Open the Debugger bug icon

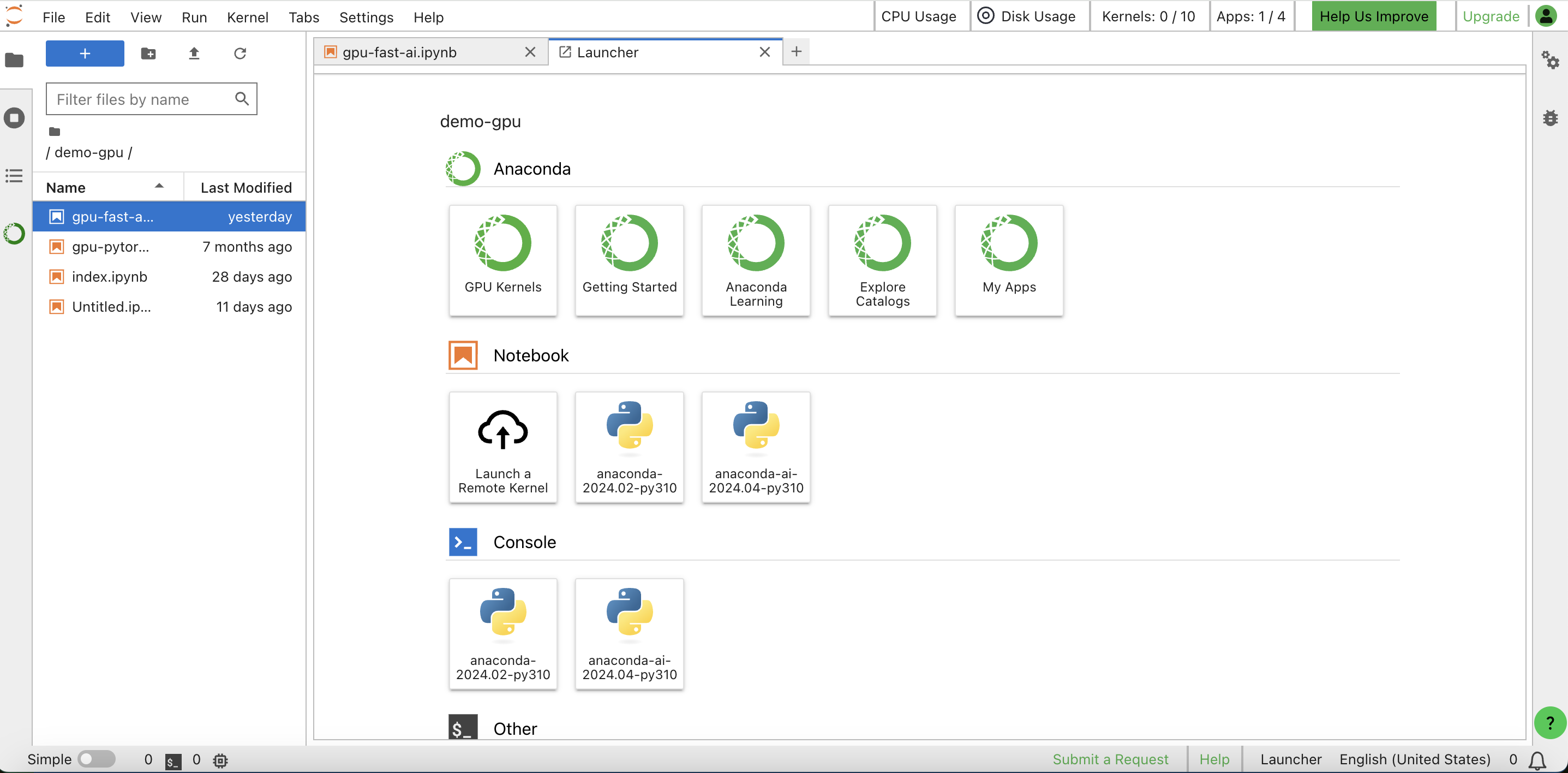click(1550, 117)
